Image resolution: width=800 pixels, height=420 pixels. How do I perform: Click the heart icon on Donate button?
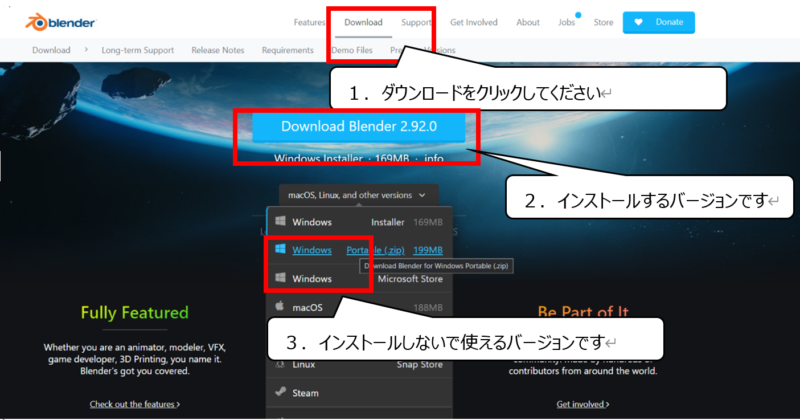click(638, 22)
